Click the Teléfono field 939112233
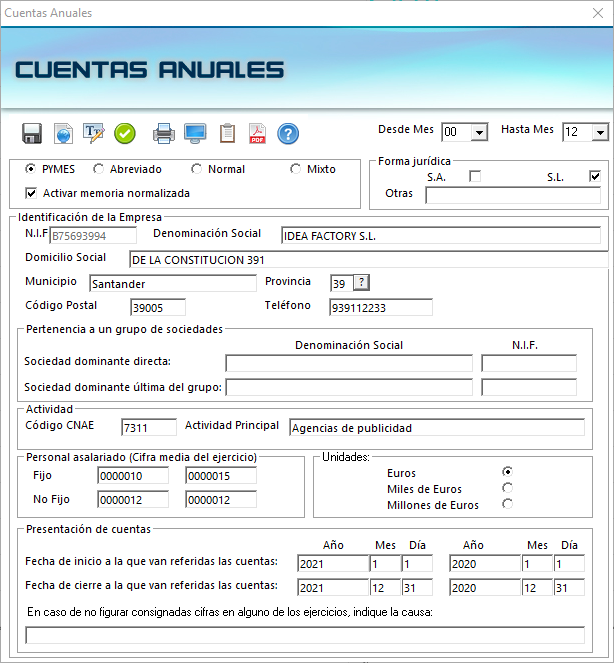This screenshot has height=663, width=614. [381, 307]
